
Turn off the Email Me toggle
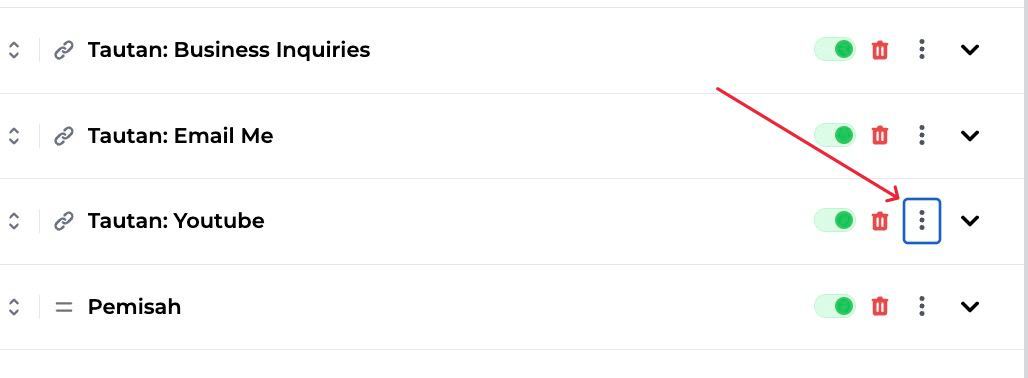(835, 135)
